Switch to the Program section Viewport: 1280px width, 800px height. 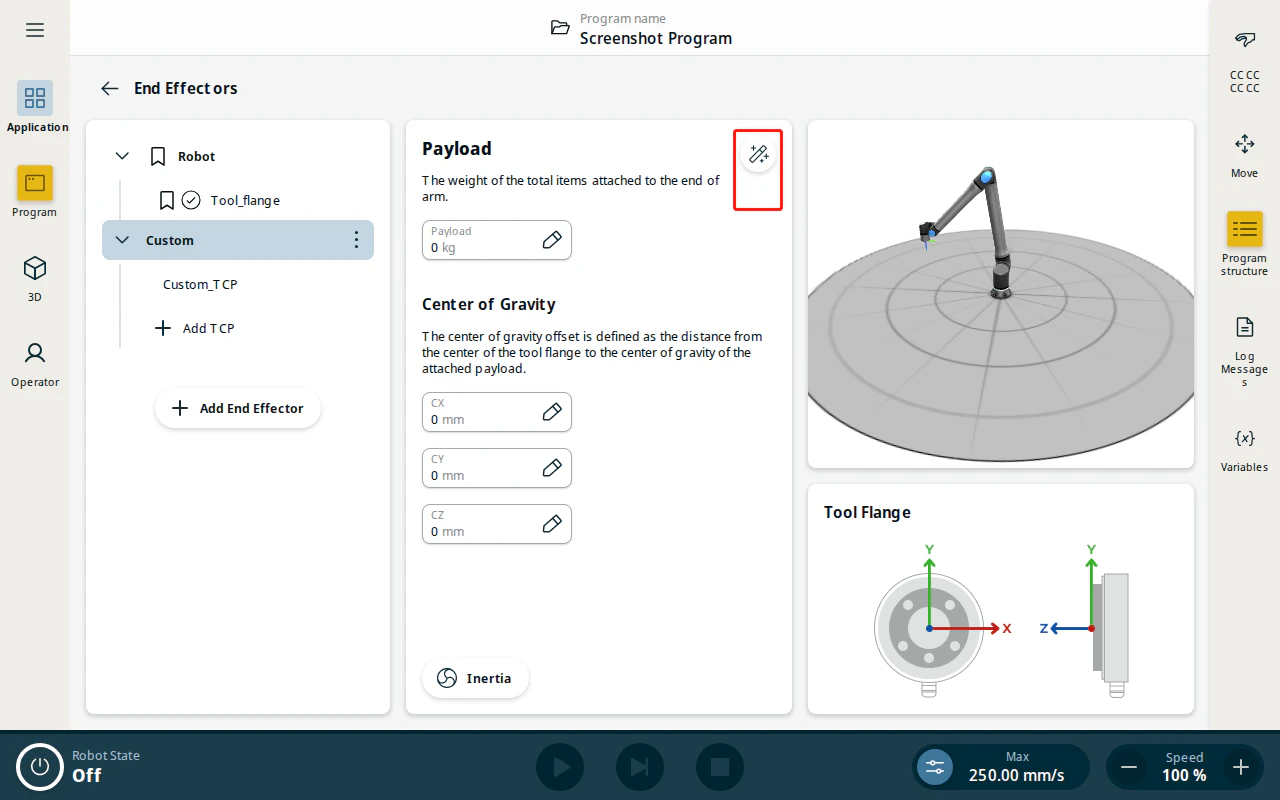pyautogui.click(x=35, y=192)
